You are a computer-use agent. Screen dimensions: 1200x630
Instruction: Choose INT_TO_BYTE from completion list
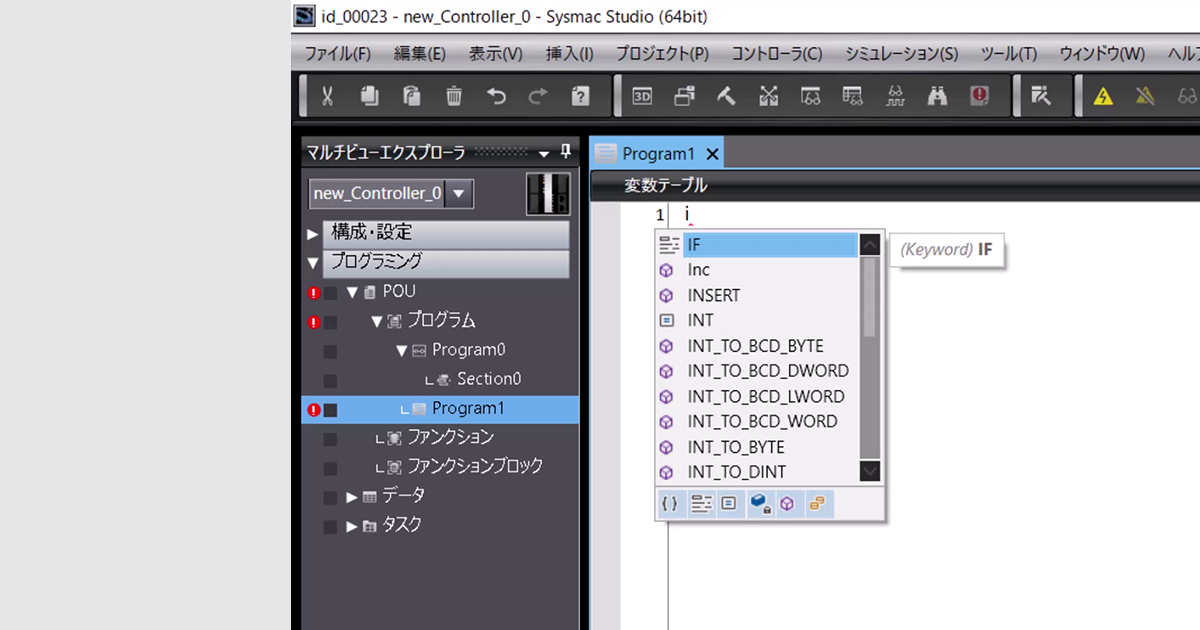(757, 447)
